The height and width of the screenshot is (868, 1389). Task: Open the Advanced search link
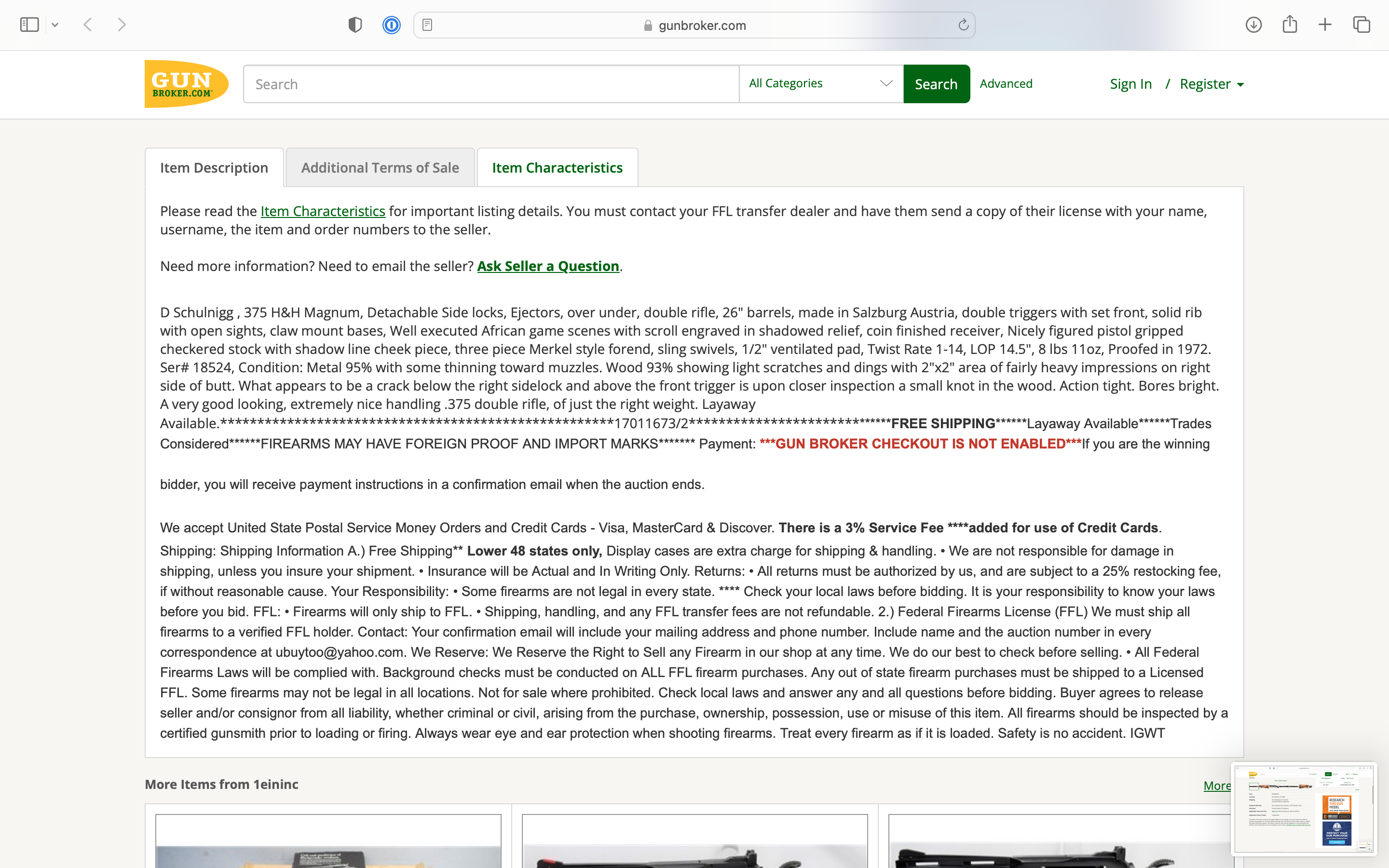pyautogui.click(x=1006, y=84)
